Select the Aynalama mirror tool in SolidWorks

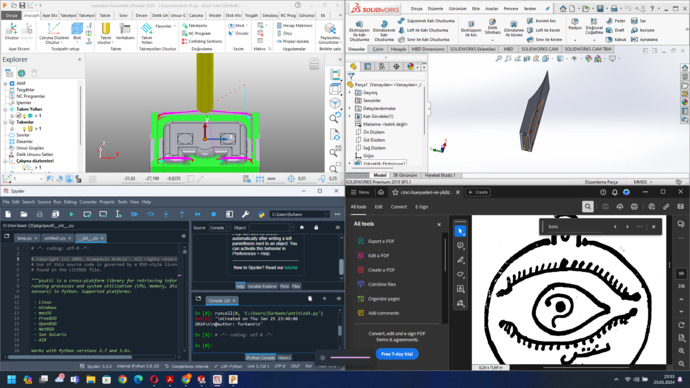coord(644,40)
